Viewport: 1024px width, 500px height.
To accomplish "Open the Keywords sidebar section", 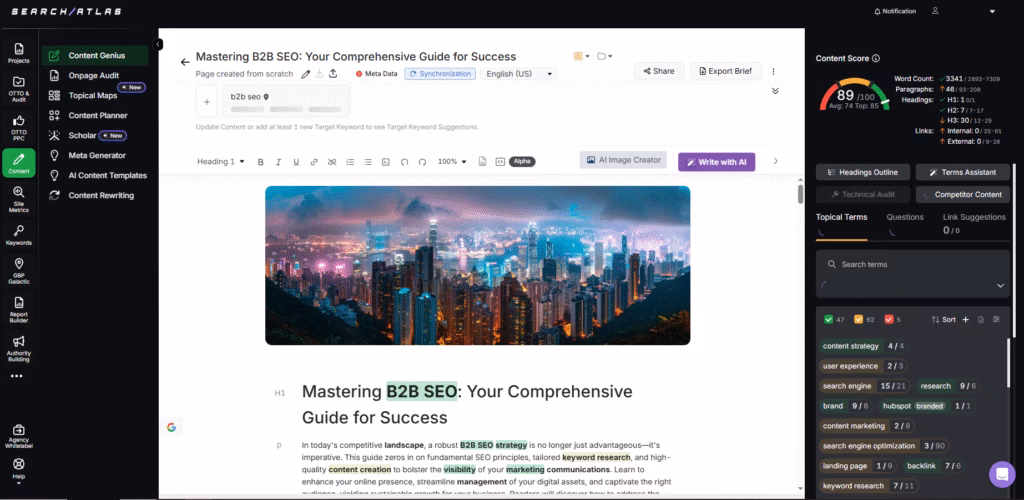I will 18,235.
